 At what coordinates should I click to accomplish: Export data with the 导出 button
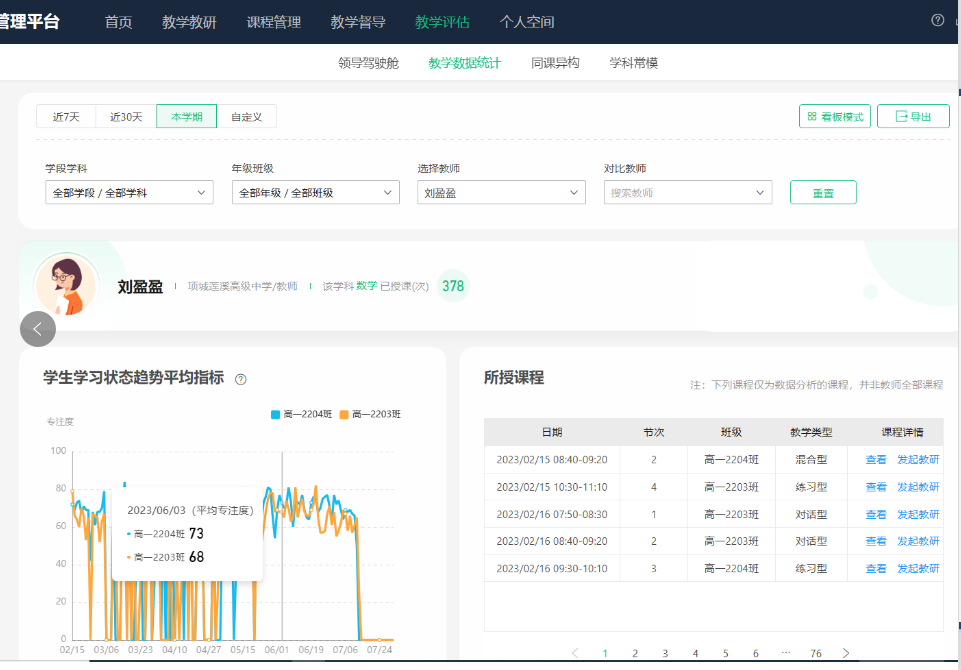coord(912,116)
